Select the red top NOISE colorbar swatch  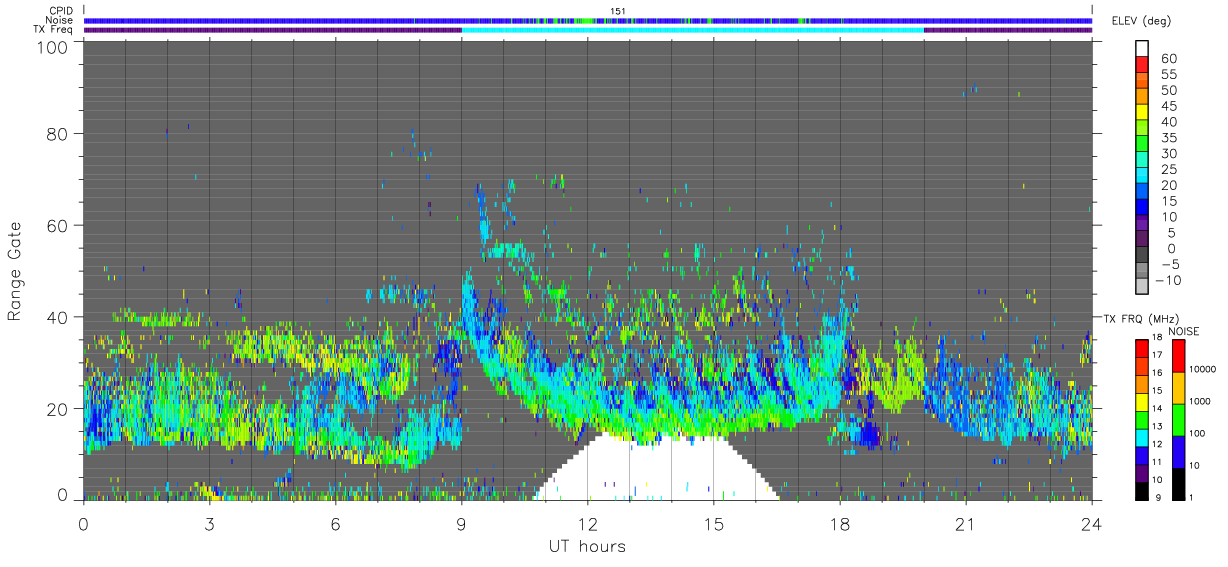coord(1178,355)
